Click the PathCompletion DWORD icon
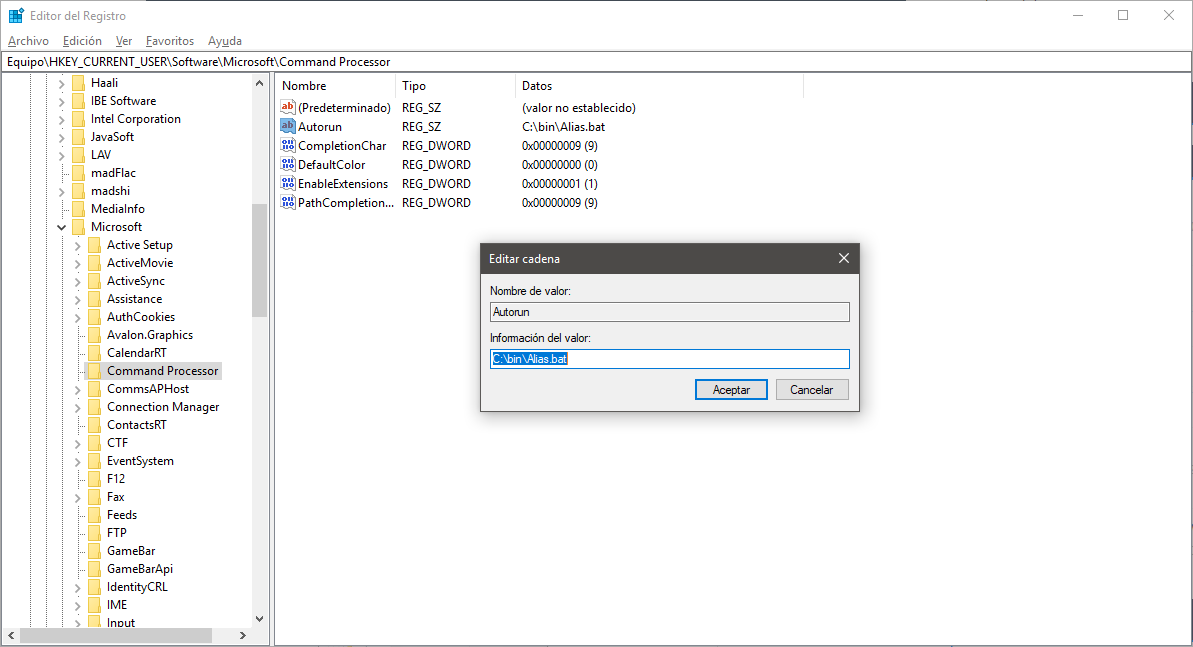The height and width of the screenshot is (647, 1193). (x=288, y=202)
